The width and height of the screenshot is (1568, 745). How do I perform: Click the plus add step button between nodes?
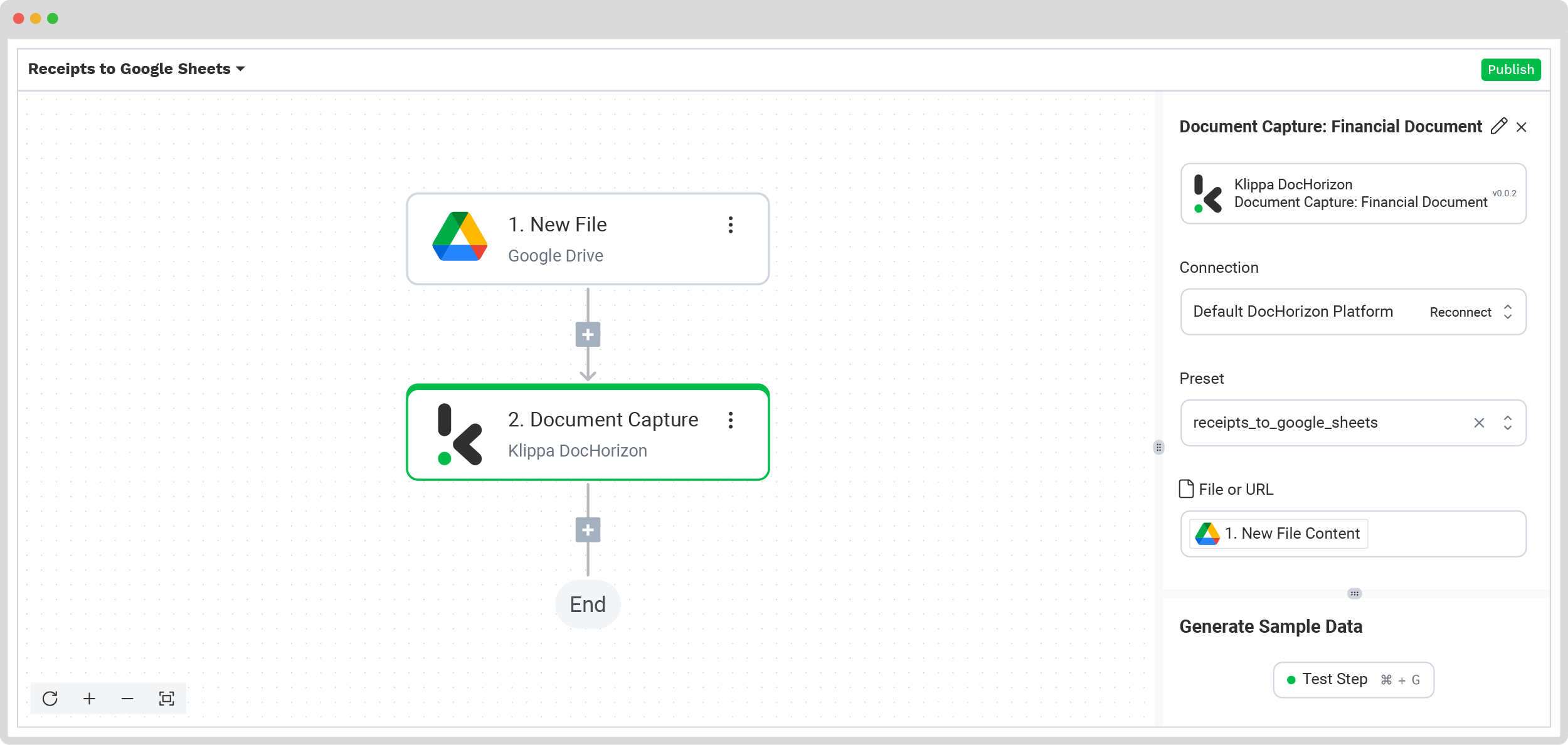coord(587,333)
